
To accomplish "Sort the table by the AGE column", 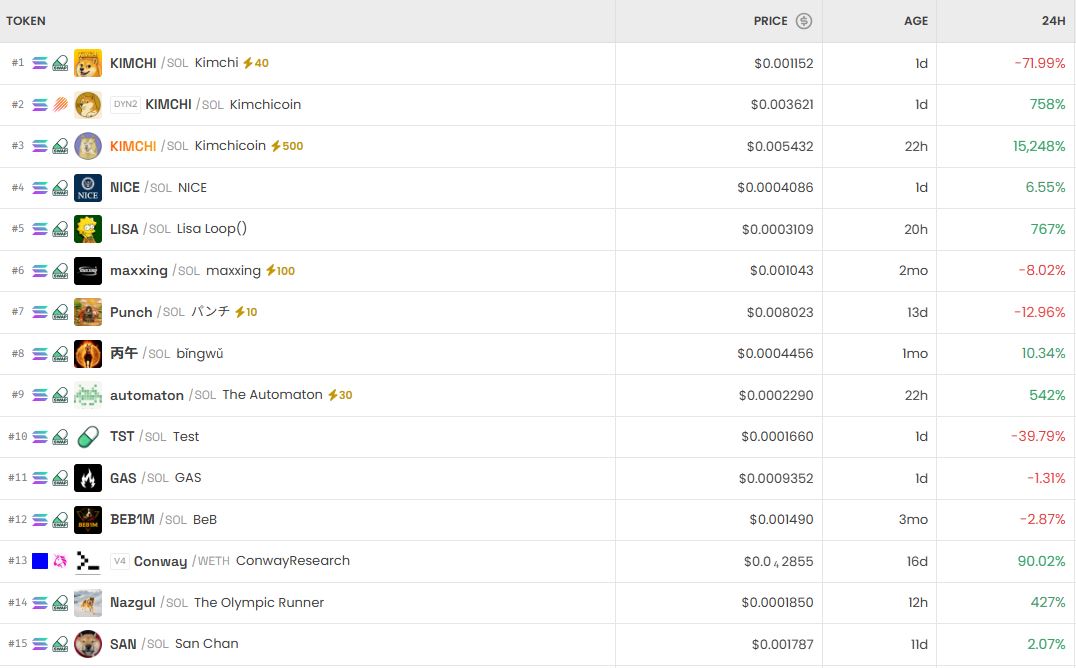I will coord(914,21).
